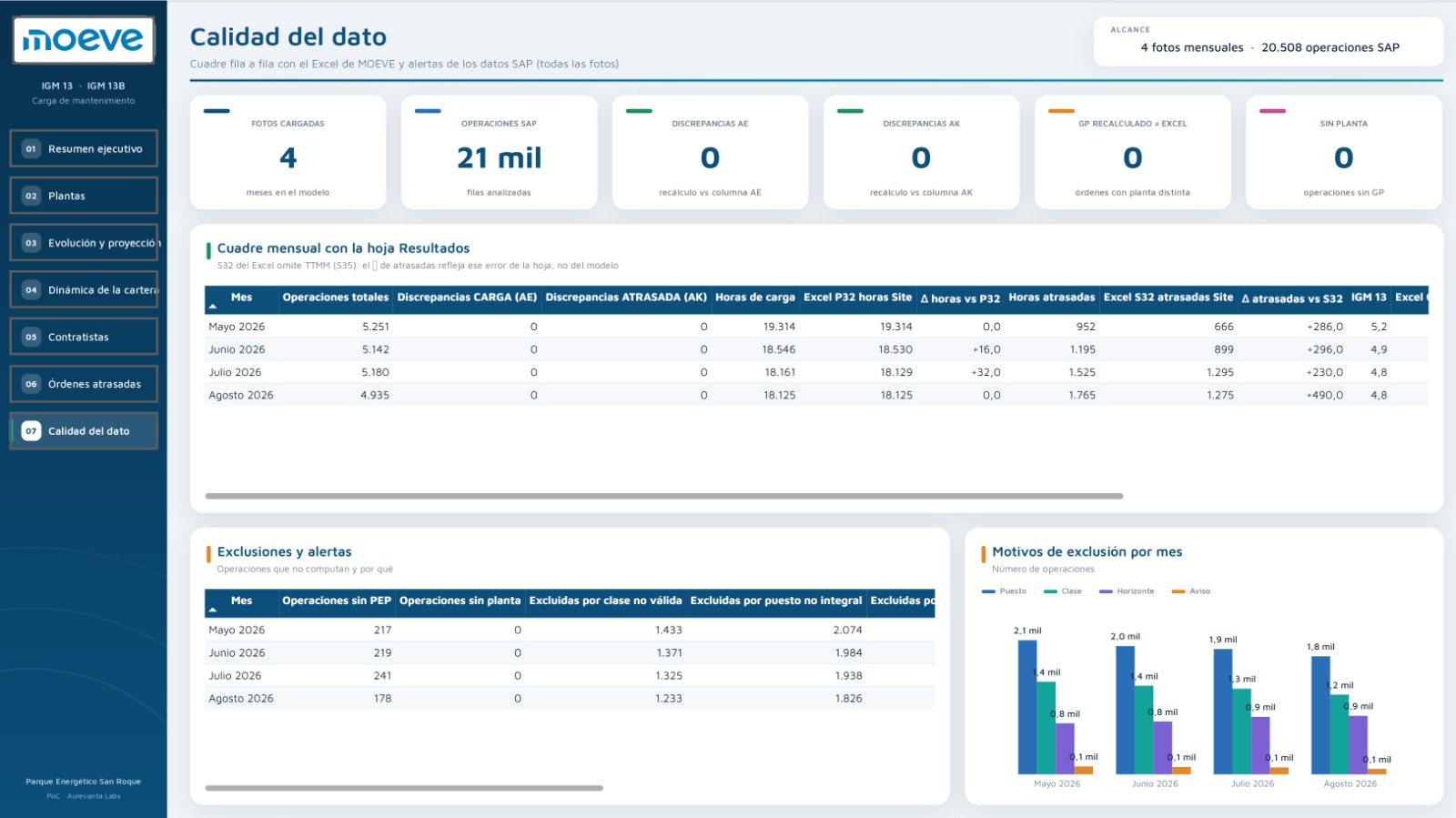Select Agosto 2026 row in Exclusiones table
The width and height of the screenshot is (1456, 818).
click(x=570, y=699)
